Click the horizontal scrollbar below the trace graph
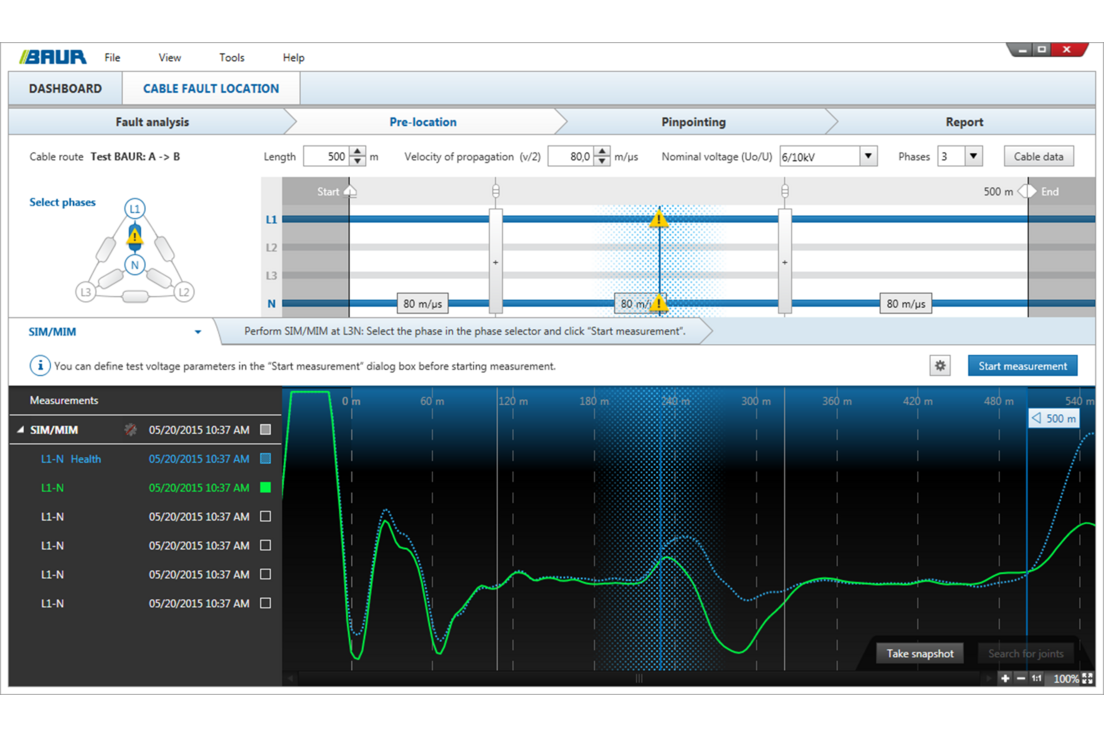Screen dimensions: 1104x736 tap(638, 677)
